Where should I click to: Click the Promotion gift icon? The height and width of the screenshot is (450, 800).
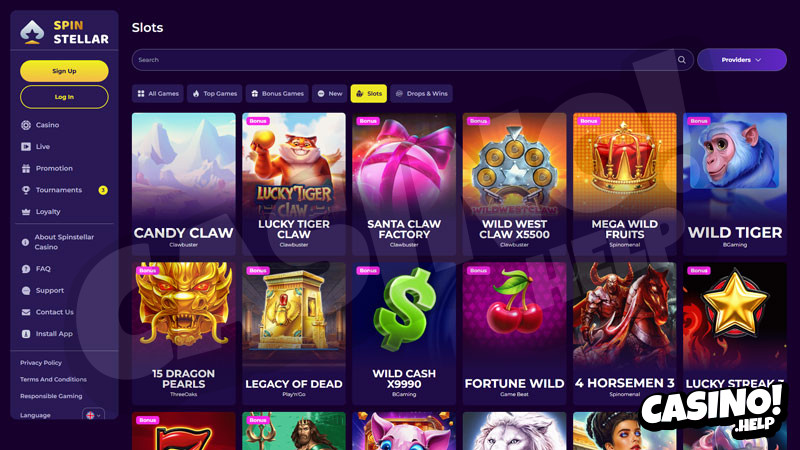coord(26,168)
